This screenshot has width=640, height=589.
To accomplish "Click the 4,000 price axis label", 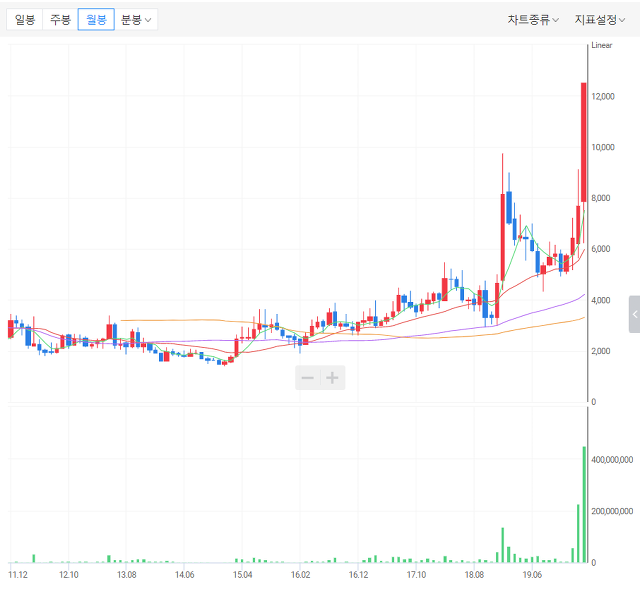I will tap(601, 300).
